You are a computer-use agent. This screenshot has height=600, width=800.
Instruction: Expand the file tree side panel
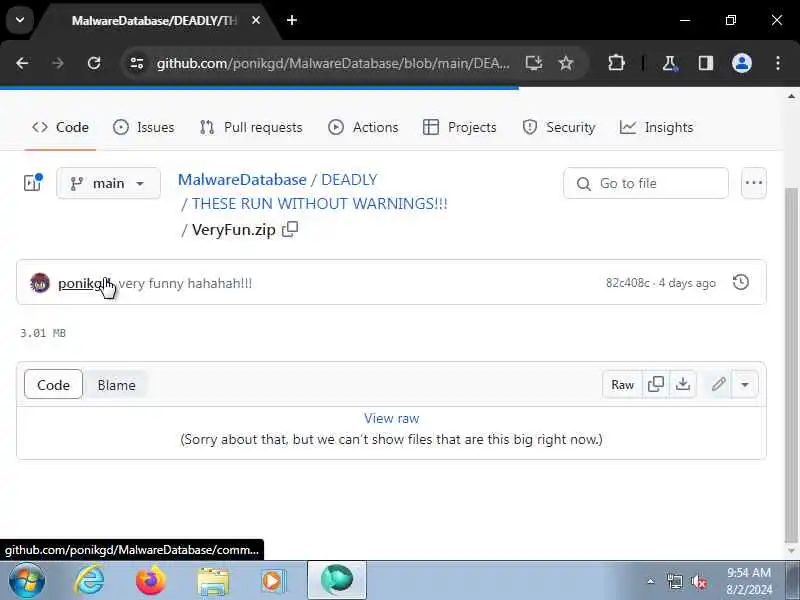[33, 182]
